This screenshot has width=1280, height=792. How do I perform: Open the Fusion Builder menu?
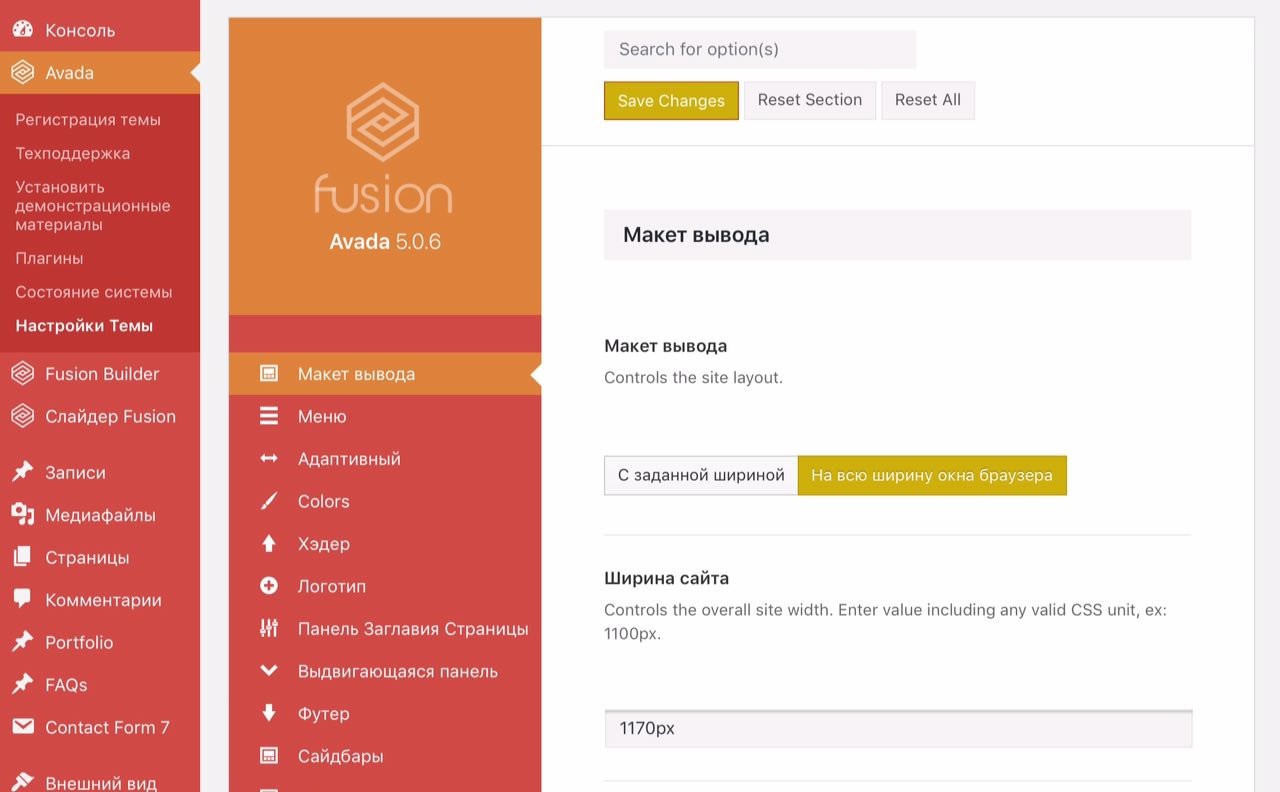tap(100, 374)
